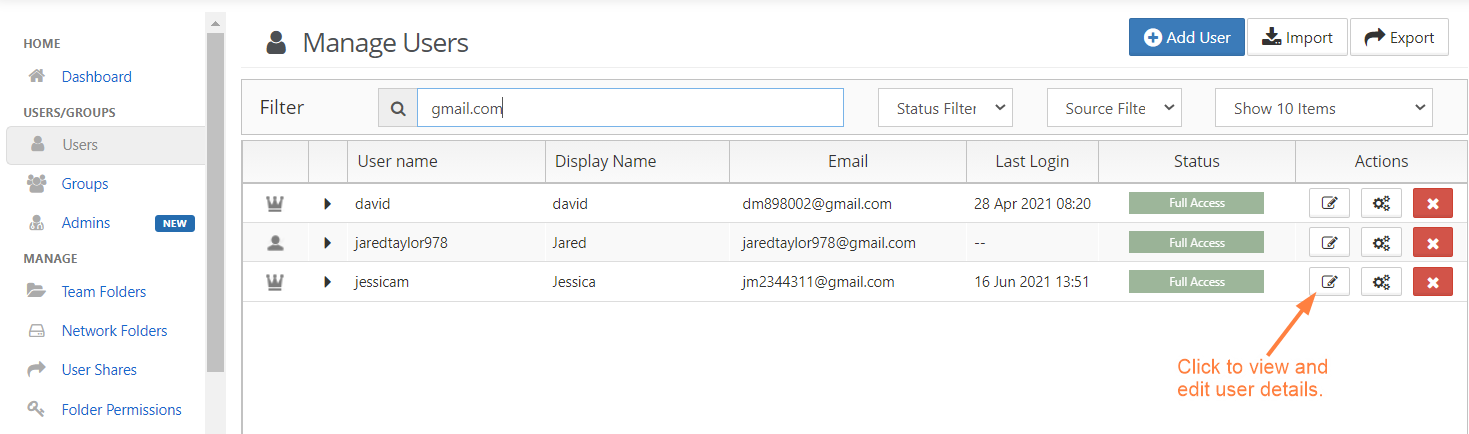Click the Add User button
This screenshot has height=434, width=1469.
pyautogui.click(x=1186, y=38)
